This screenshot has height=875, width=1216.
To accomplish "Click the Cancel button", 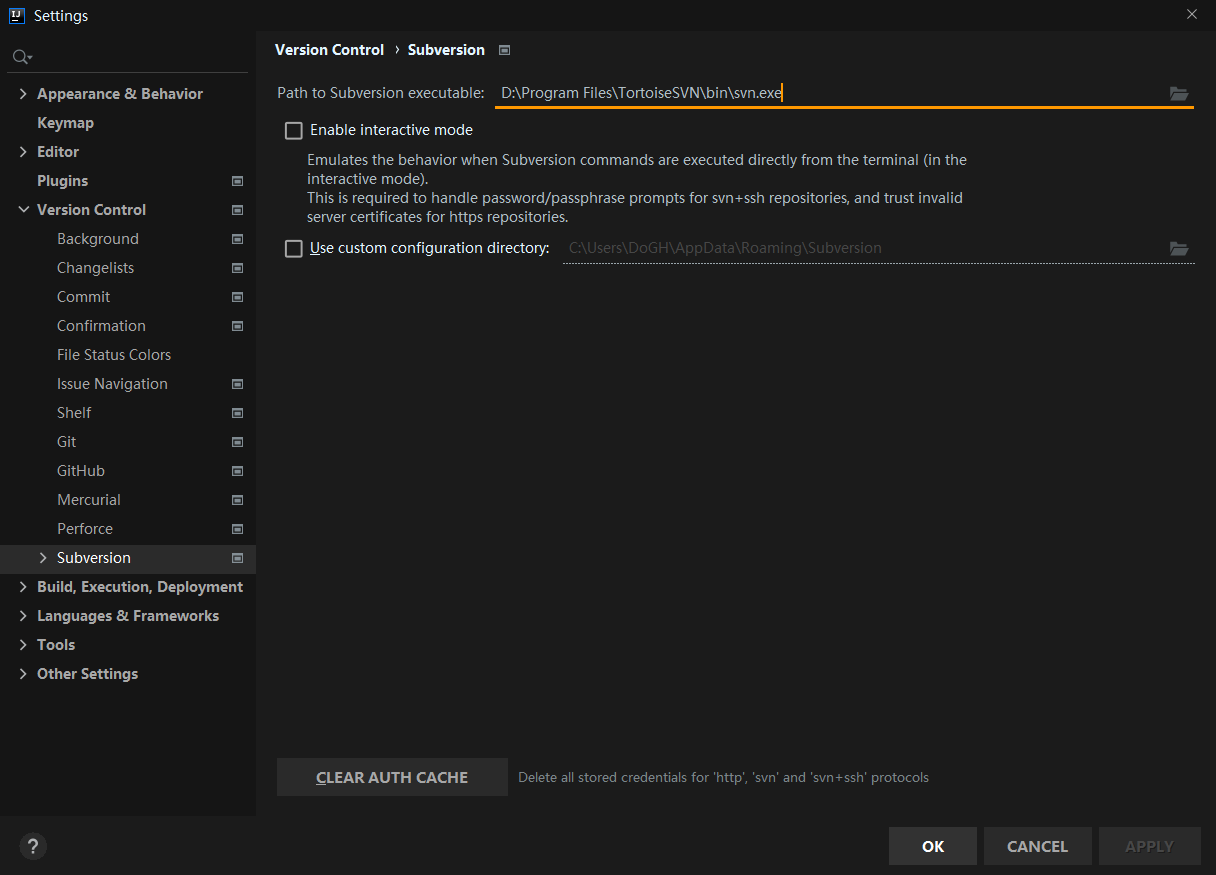I will (x=1037, y=846).
